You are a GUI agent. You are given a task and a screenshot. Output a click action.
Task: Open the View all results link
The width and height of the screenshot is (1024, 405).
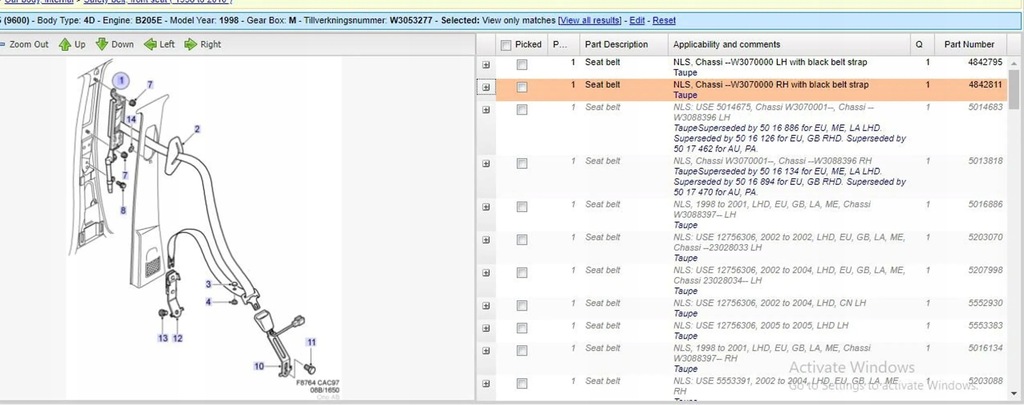[590, 20]
